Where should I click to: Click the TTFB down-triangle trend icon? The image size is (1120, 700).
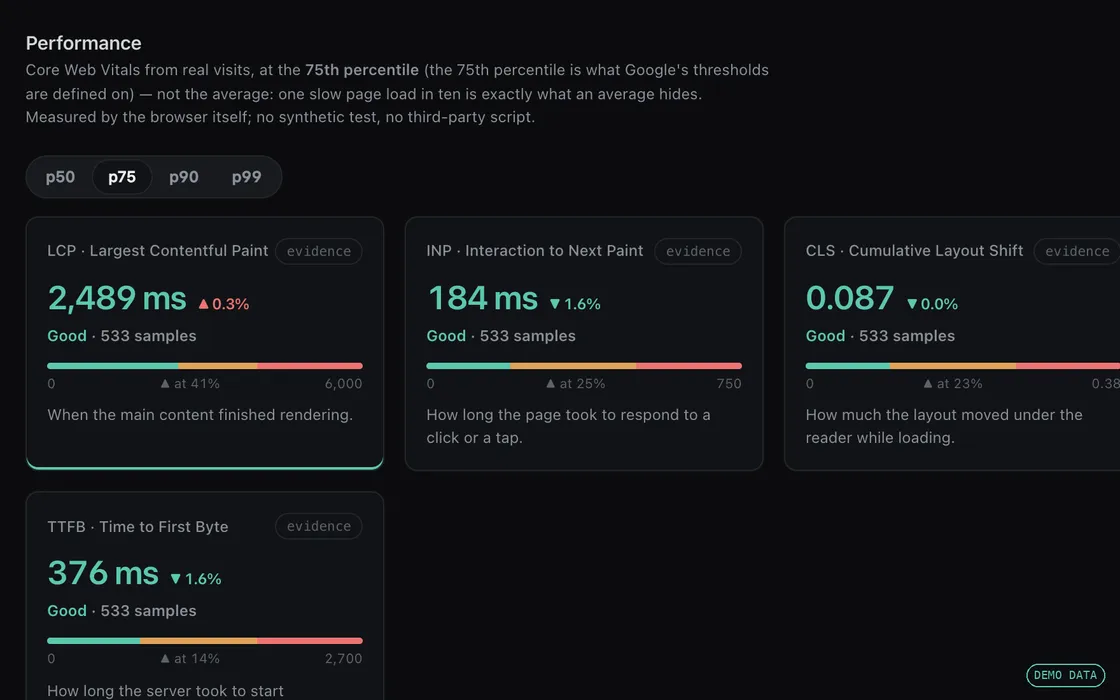176,579
